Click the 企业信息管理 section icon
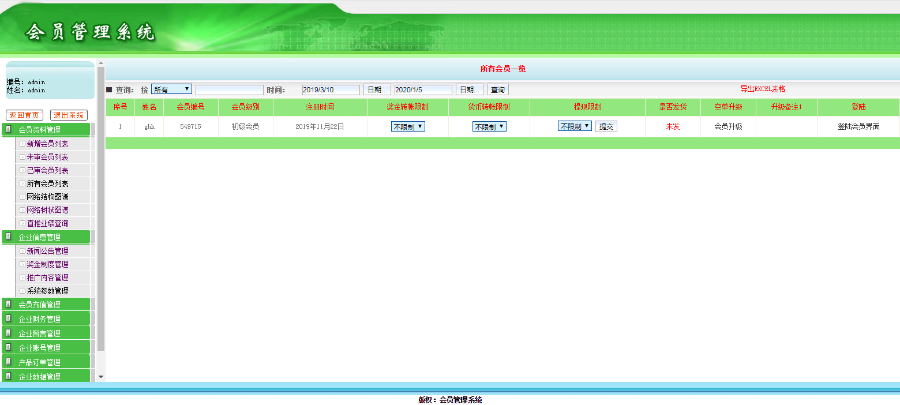900x405 pixels. pos(8,236)
